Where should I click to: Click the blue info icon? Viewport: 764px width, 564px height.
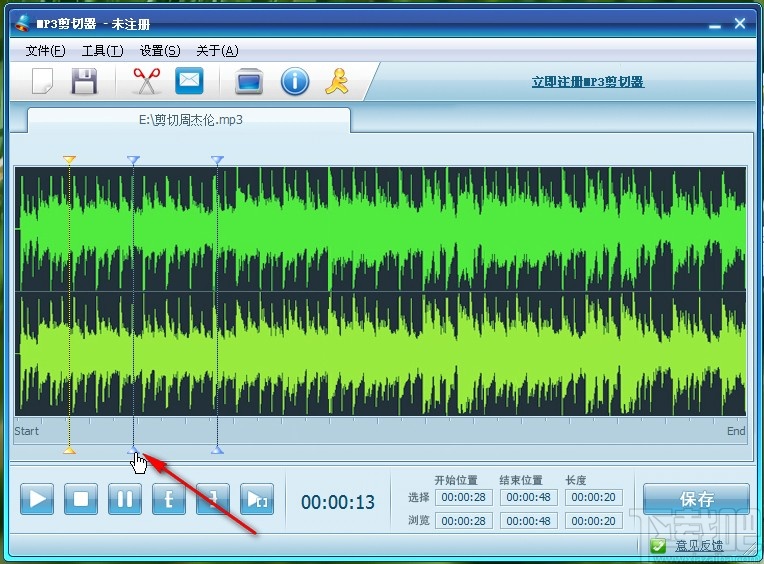pyautogui.click(x=294, y=81)
